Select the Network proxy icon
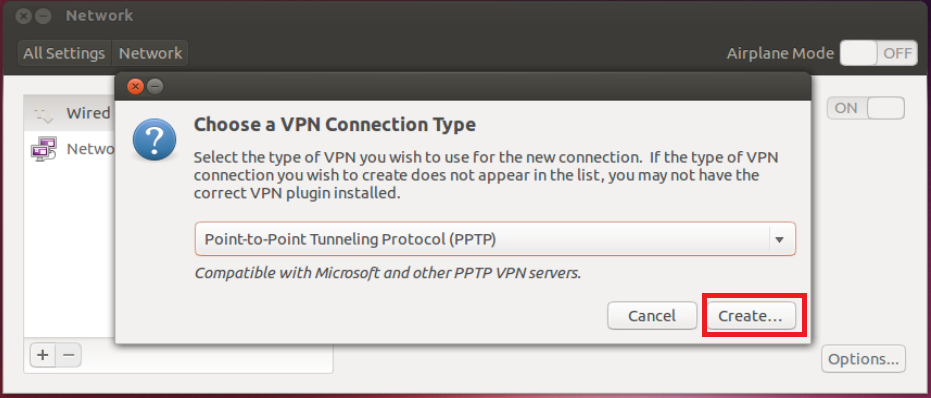This screenshot has width=931, height=398. 43,148
